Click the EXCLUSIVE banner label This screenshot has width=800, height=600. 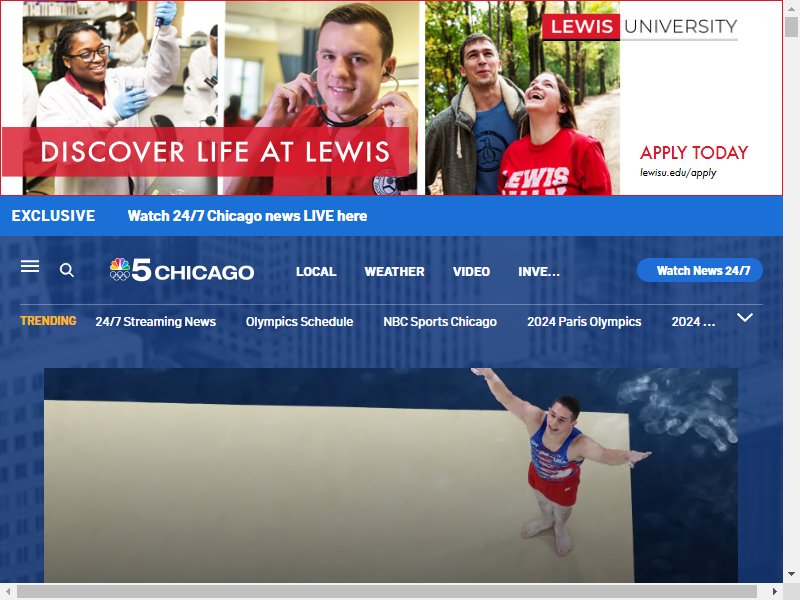[x=54, y=216]
